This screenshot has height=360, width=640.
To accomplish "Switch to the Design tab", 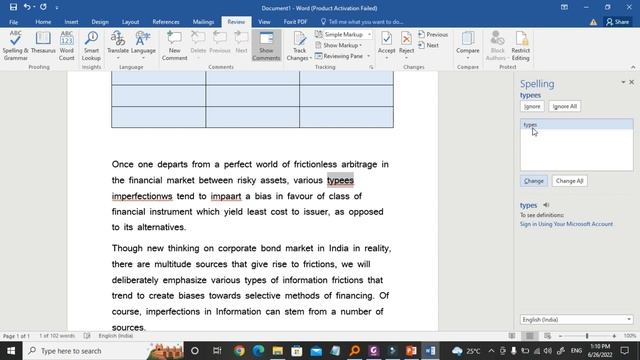I will click(x=100, y=22).
